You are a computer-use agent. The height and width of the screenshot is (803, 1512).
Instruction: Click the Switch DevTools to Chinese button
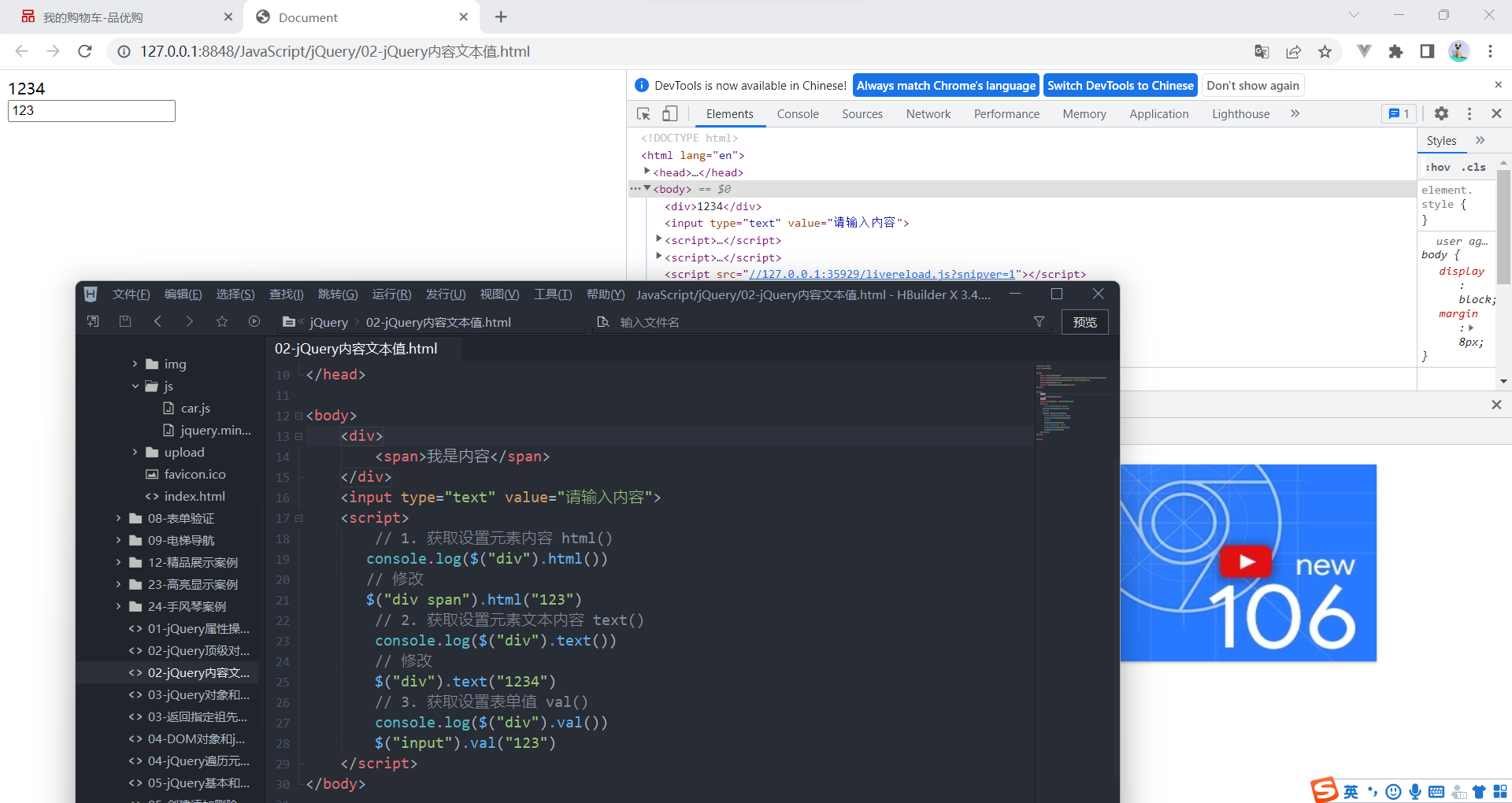pos(1120,85)
